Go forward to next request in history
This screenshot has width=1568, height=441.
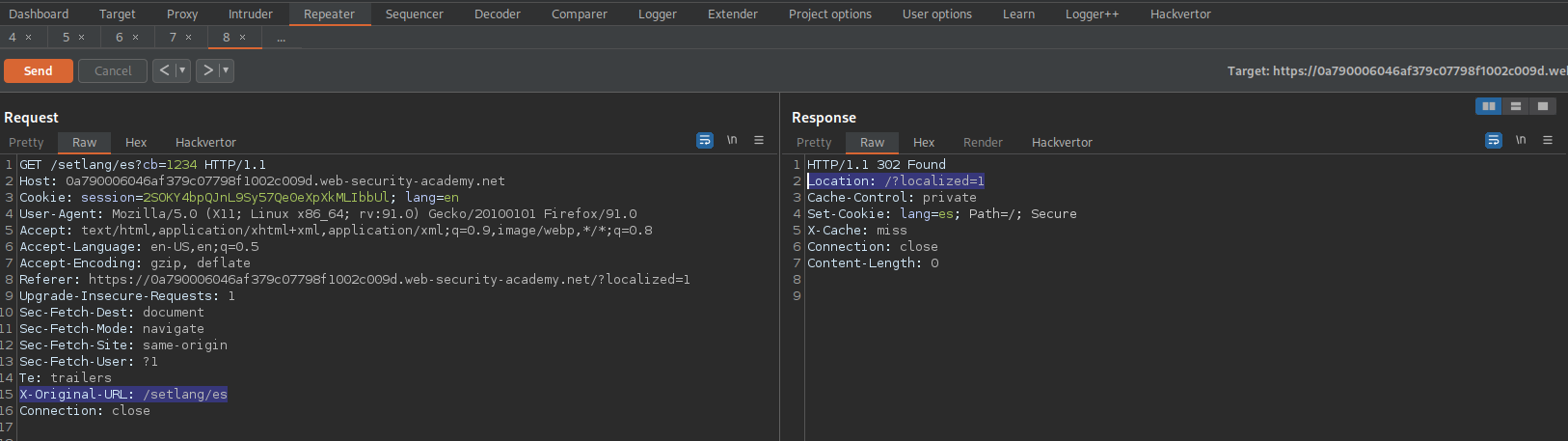207,70
